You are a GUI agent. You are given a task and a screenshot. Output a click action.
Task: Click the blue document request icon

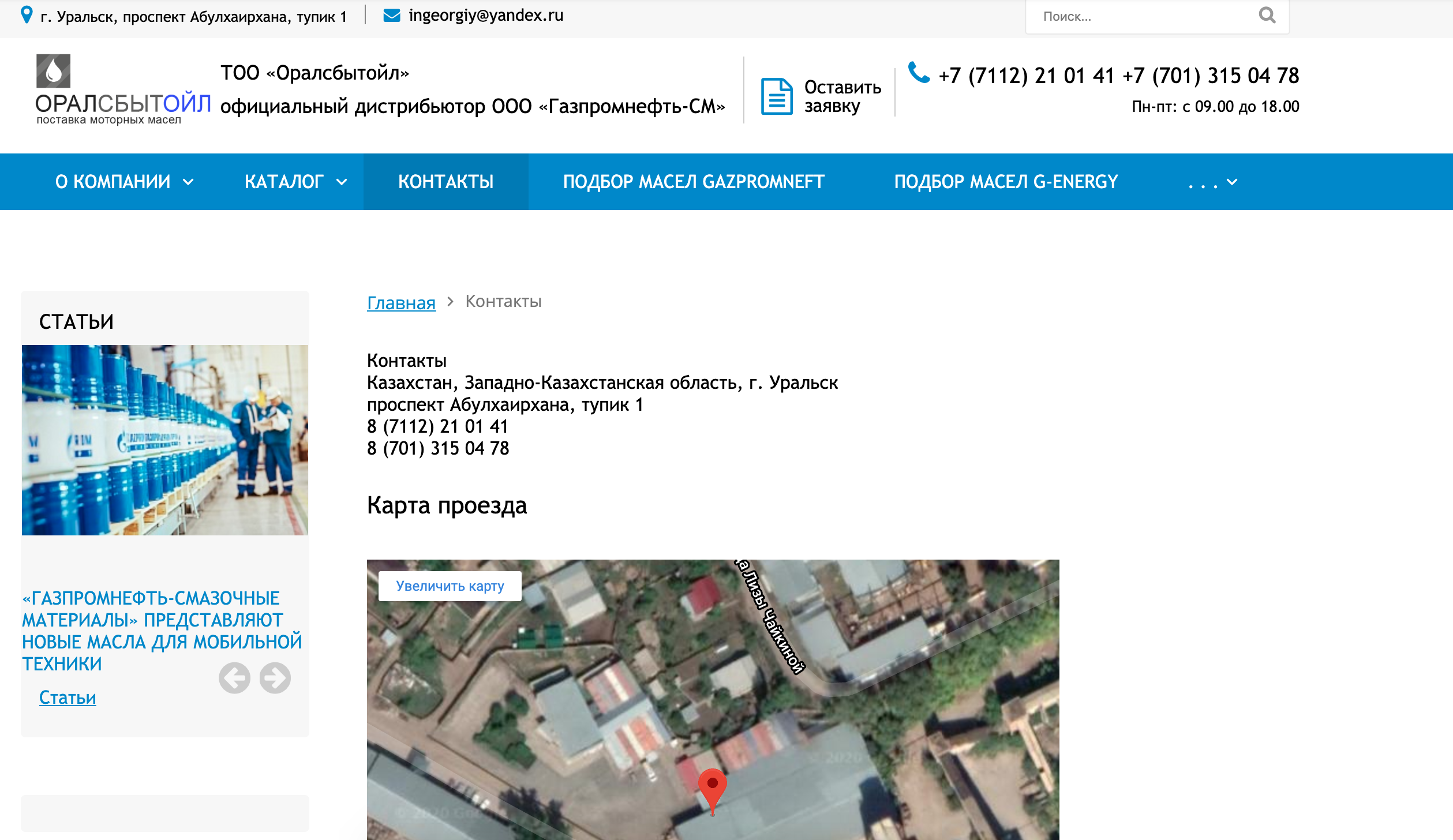pos(777,96)
